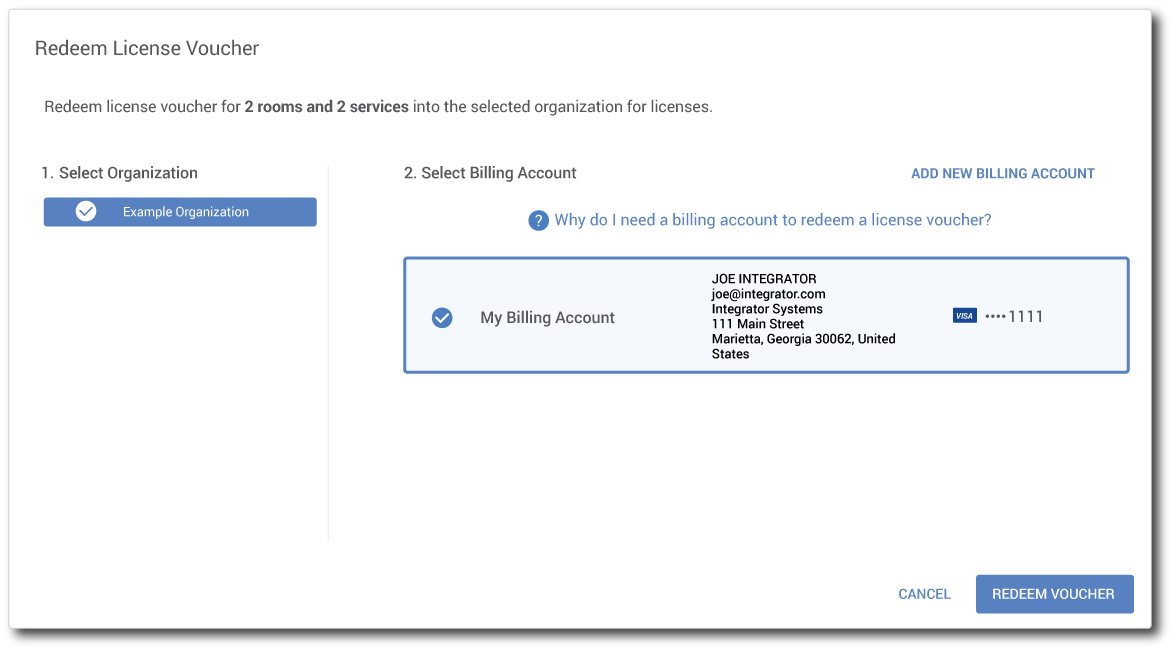This screenshot has height=650, width=1174.
Task: Click the My Billing Account label
Action: (x=547, y=318)
